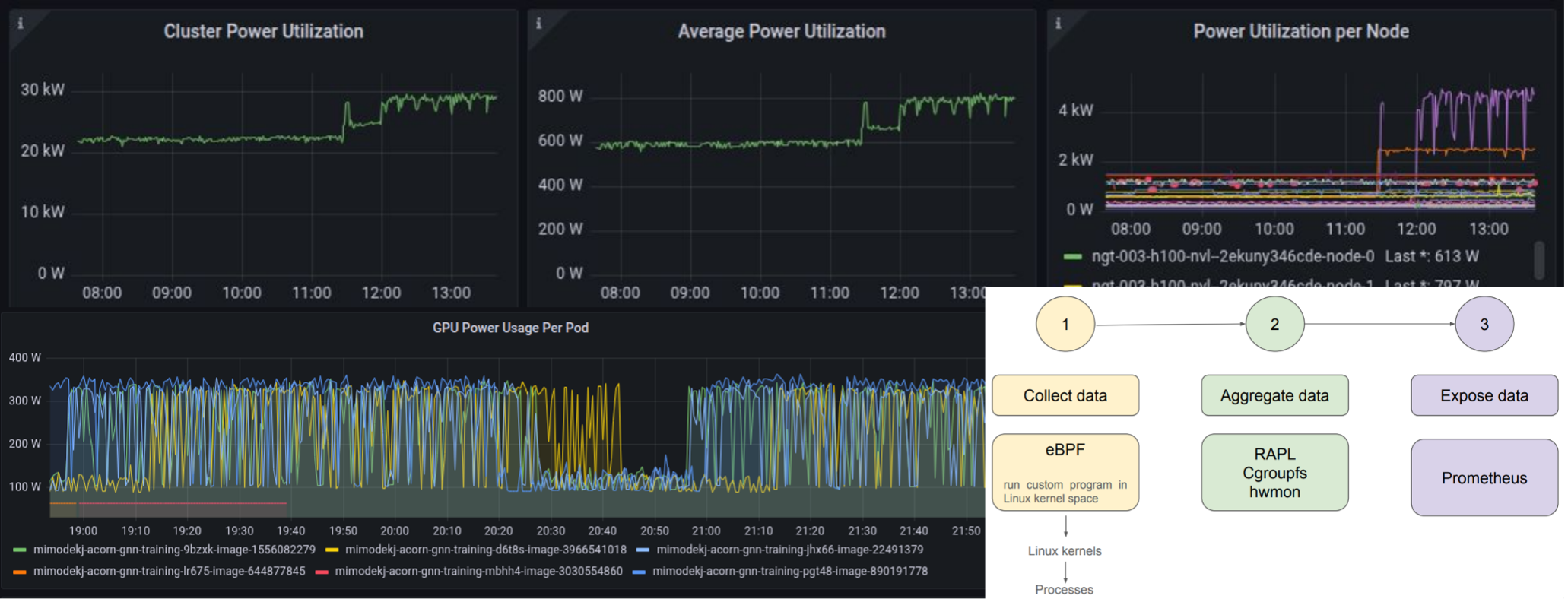Select the yellow circle numbered 1
This screenshot has width=1568, height=602.
[1065, 325]
